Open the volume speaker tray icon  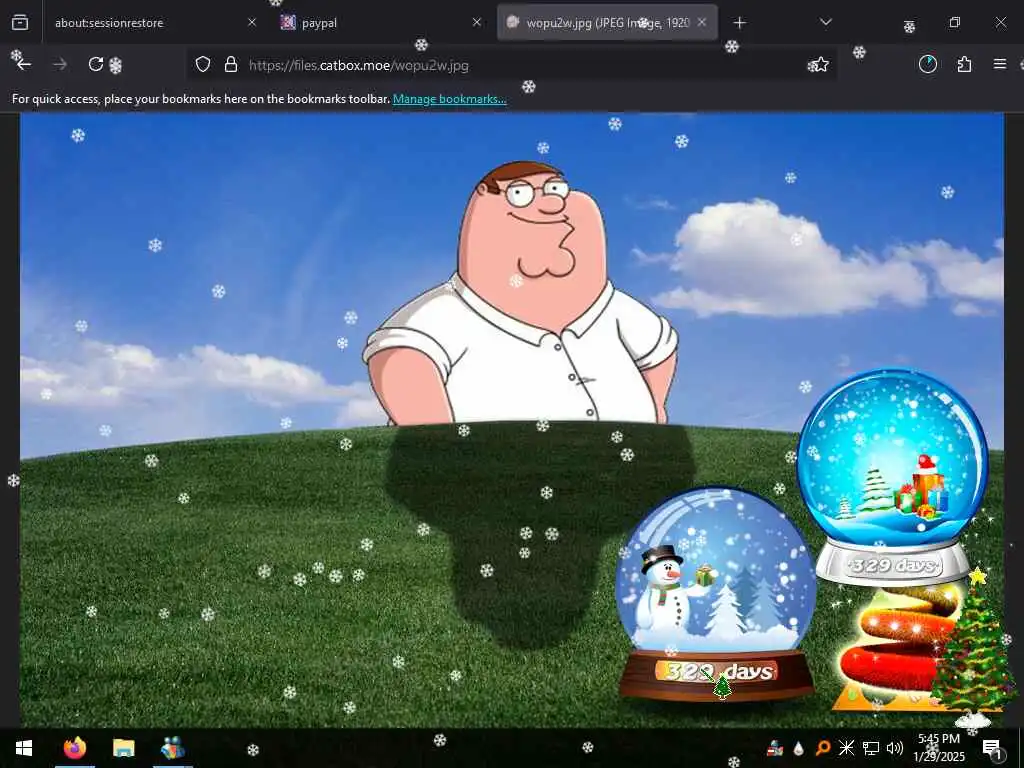point(895,748)
